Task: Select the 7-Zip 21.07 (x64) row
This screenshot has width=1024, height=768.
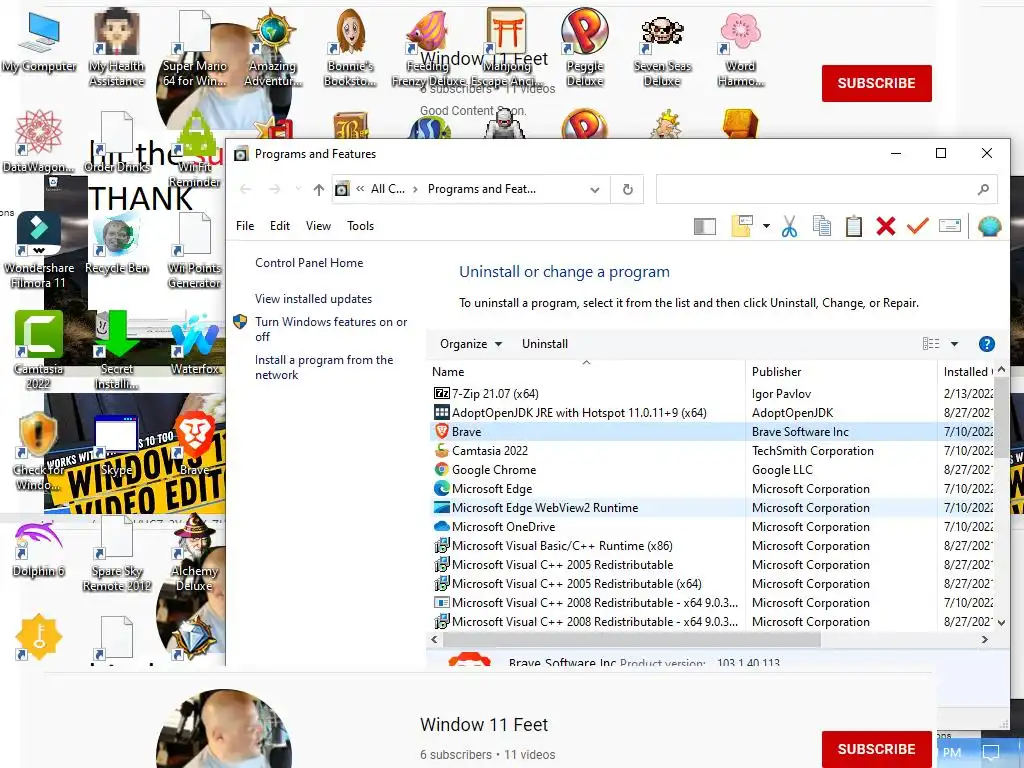Action: (712, 394)
